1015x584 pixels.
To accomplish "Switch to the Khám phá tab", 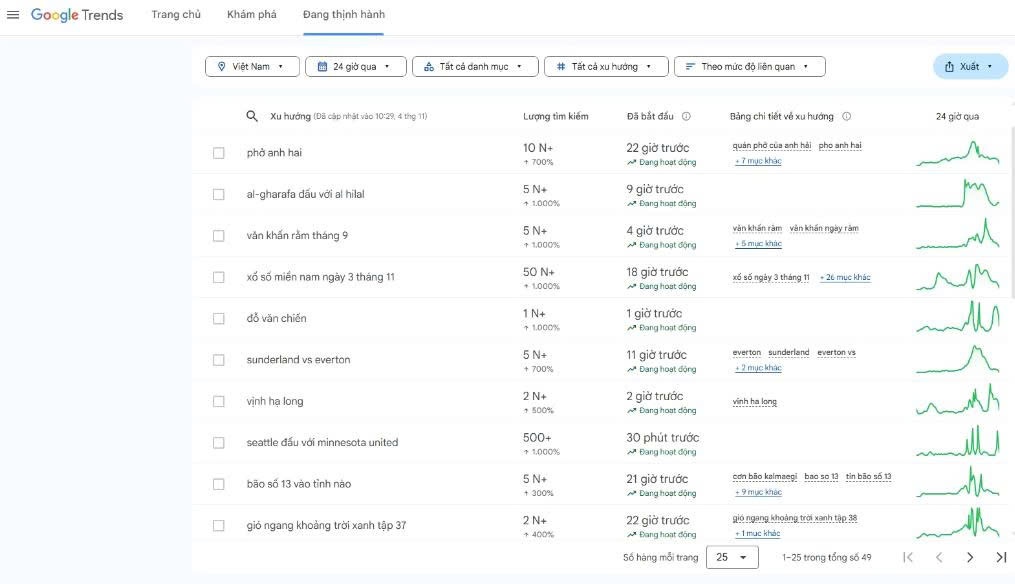I will coord(252,15).
